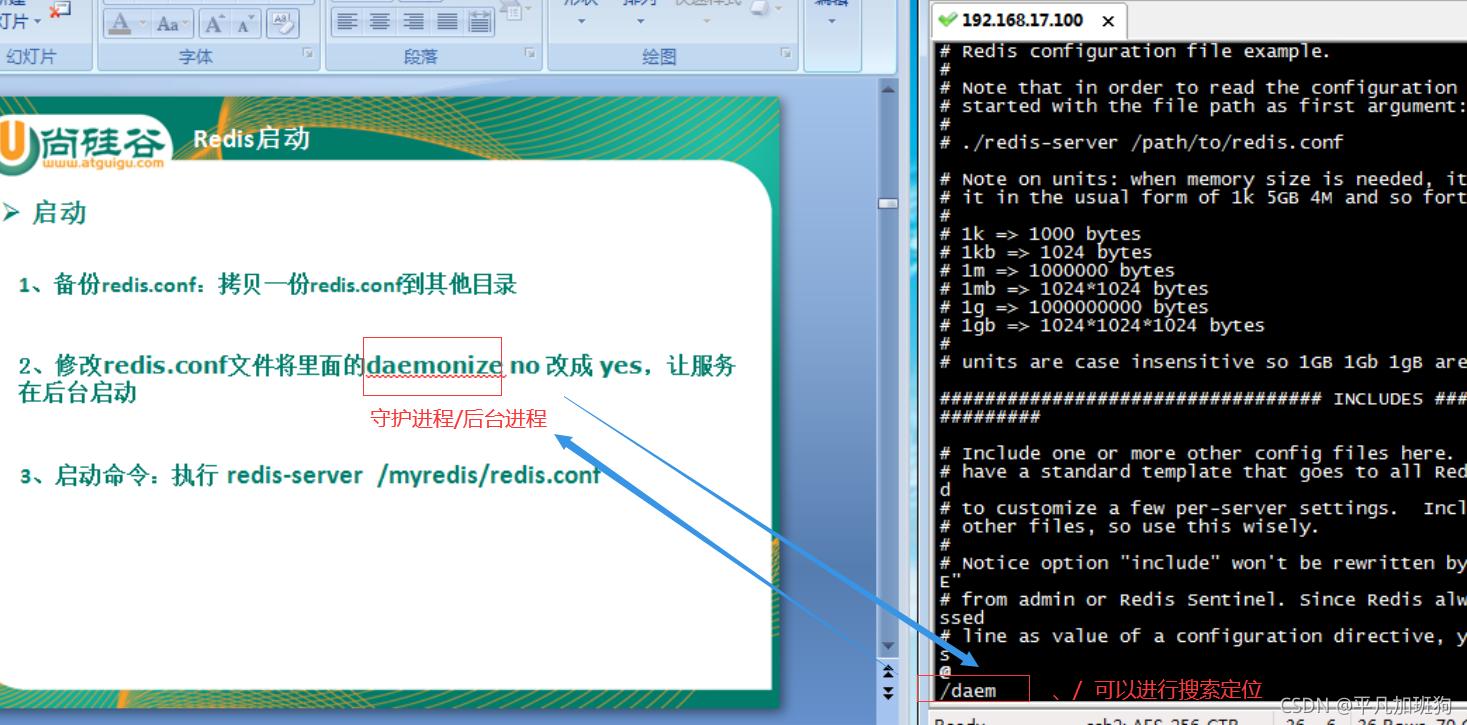Click the '/daem' search prompt in the terminal
The image size is (1467, 725).
pyautogui.click(x=968, y=691)
